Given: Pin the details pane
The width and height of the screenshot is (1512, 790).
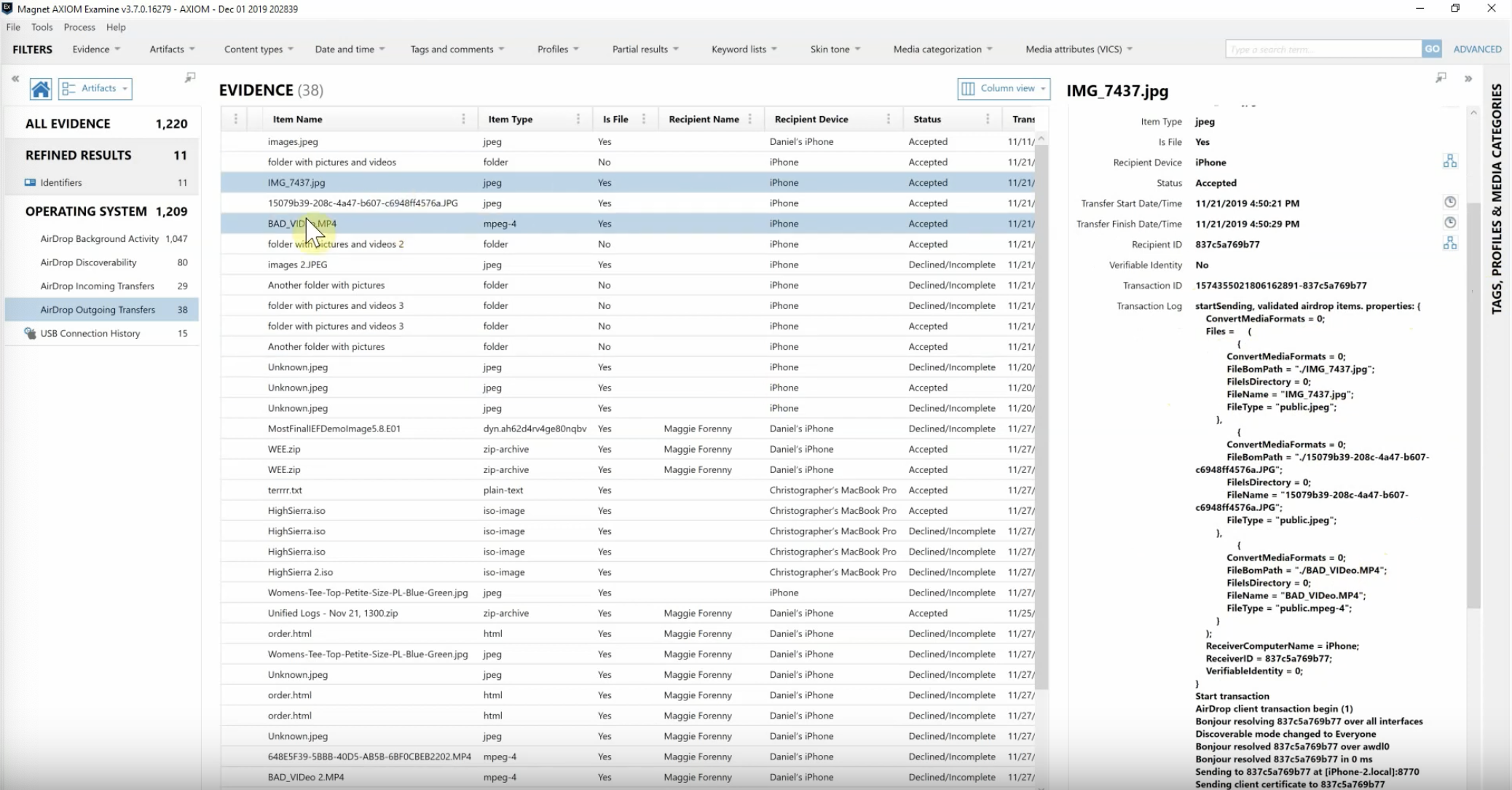Looking at the screenshot, I should tap(1441, 77).
